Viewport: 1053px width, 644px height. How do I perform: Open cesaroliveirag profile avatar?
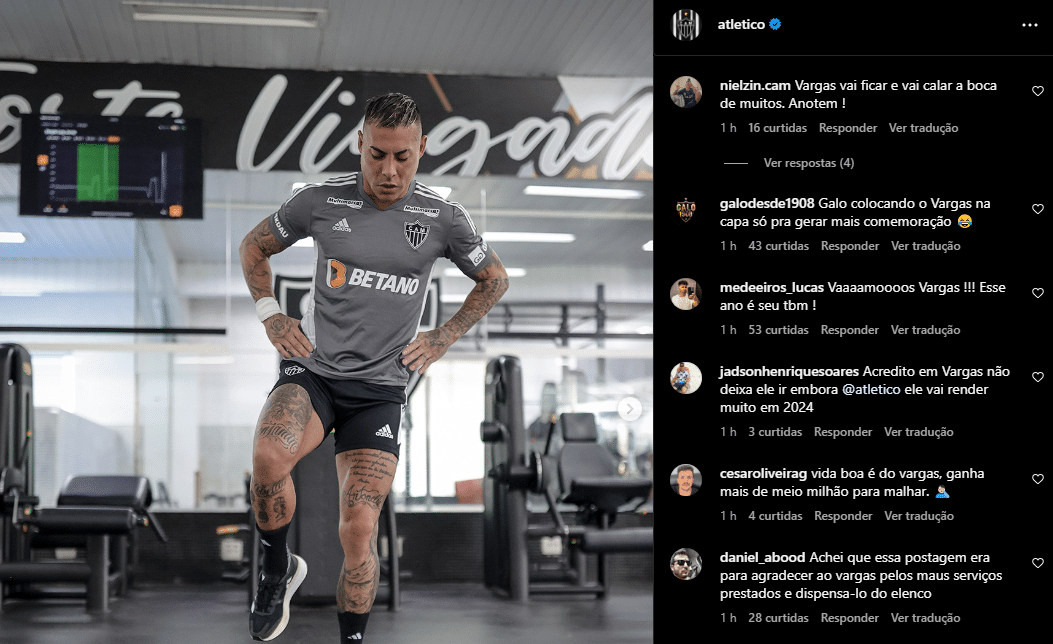click(x=686, y=480)
